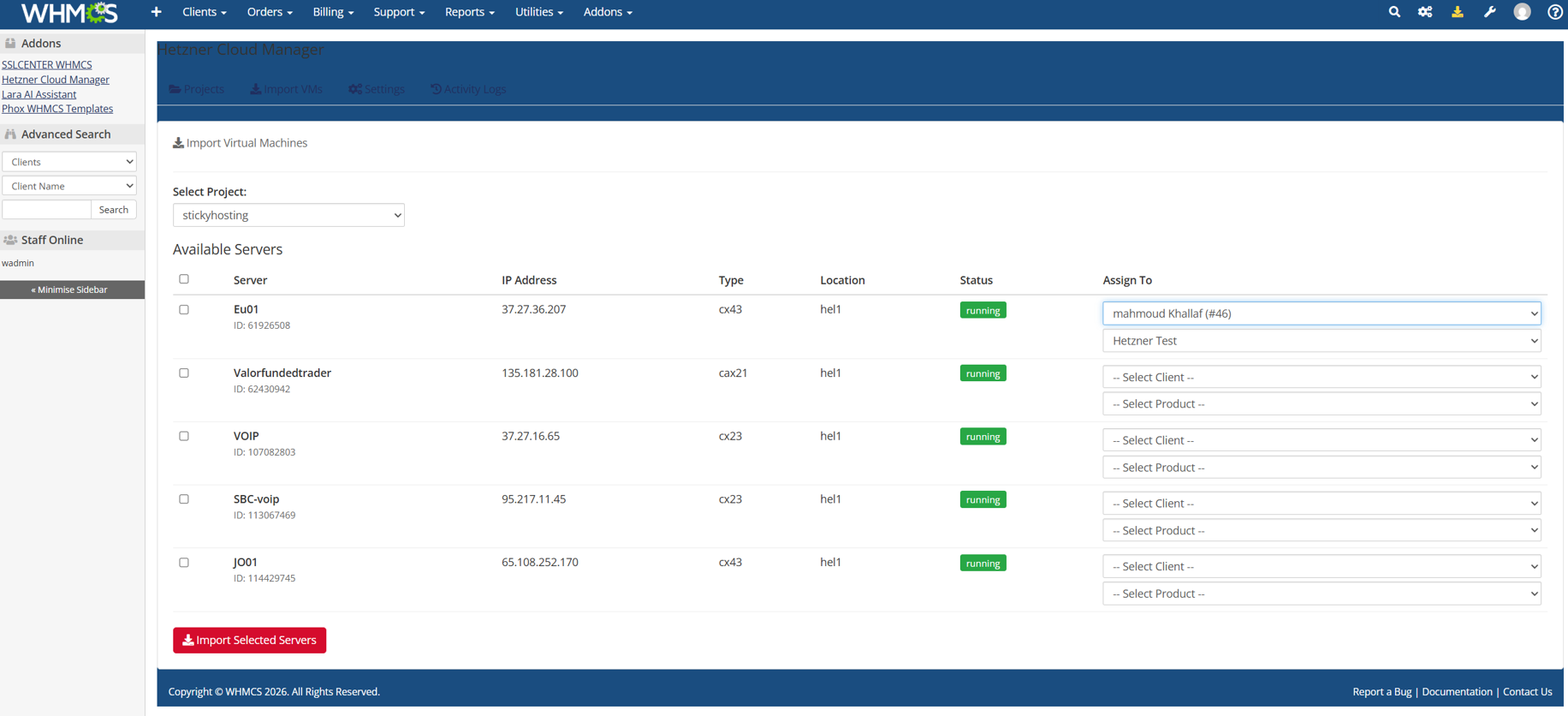The height and width of the screenshot is (716, 1568).
Task: Switch to the Import VMs tab
Action: [287, 89]
